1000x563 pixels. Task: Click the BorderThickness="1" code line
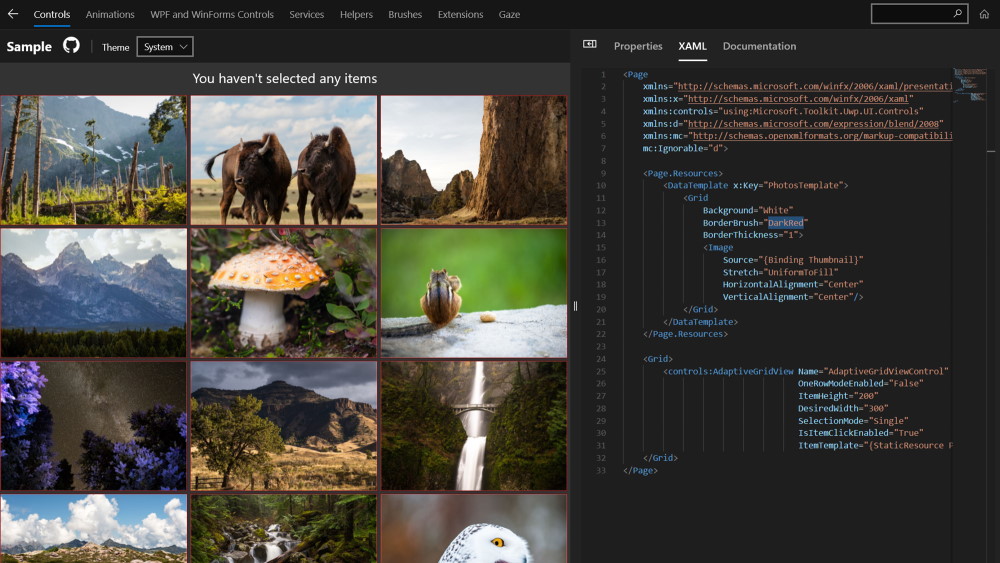pyautogui.click(x=753, y=235)
